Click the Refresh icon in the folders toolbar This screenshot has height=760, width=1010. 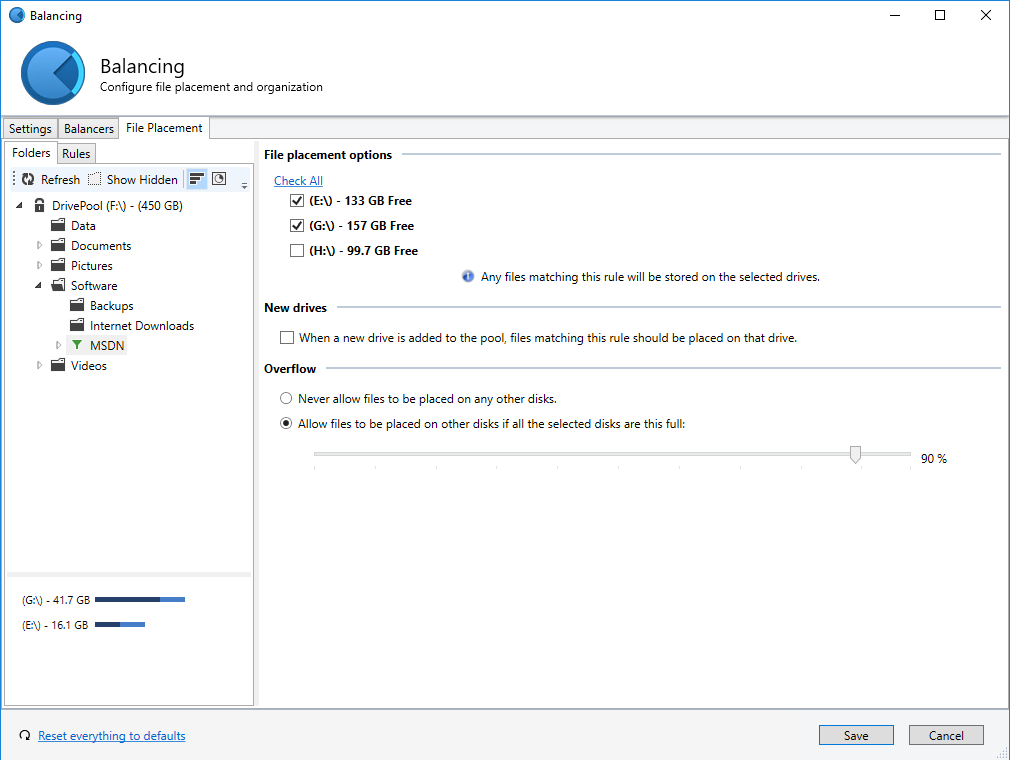[x=28, y=180]
